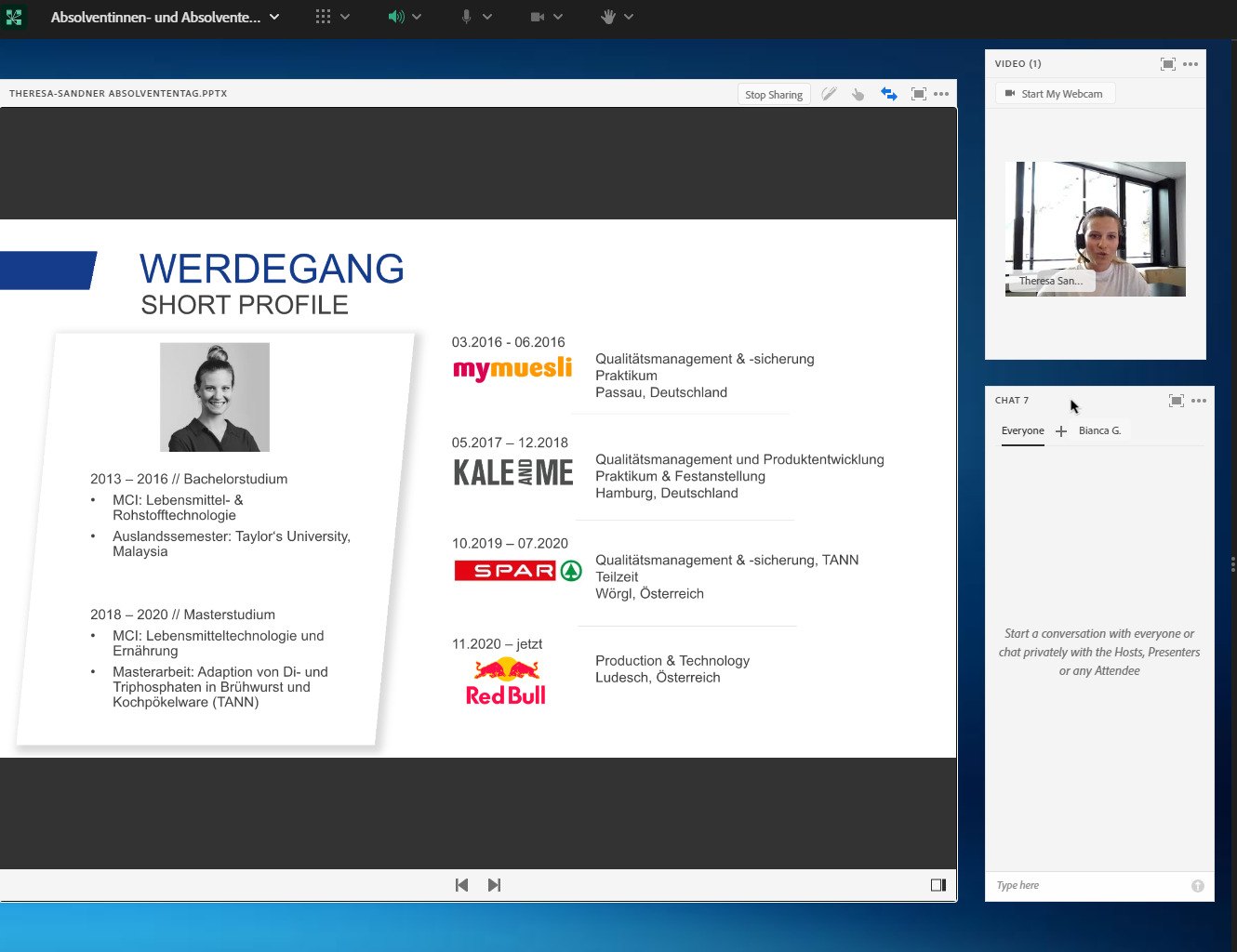
Task: Click the VIDEO (1) pod title
Action: point(1018,64)
